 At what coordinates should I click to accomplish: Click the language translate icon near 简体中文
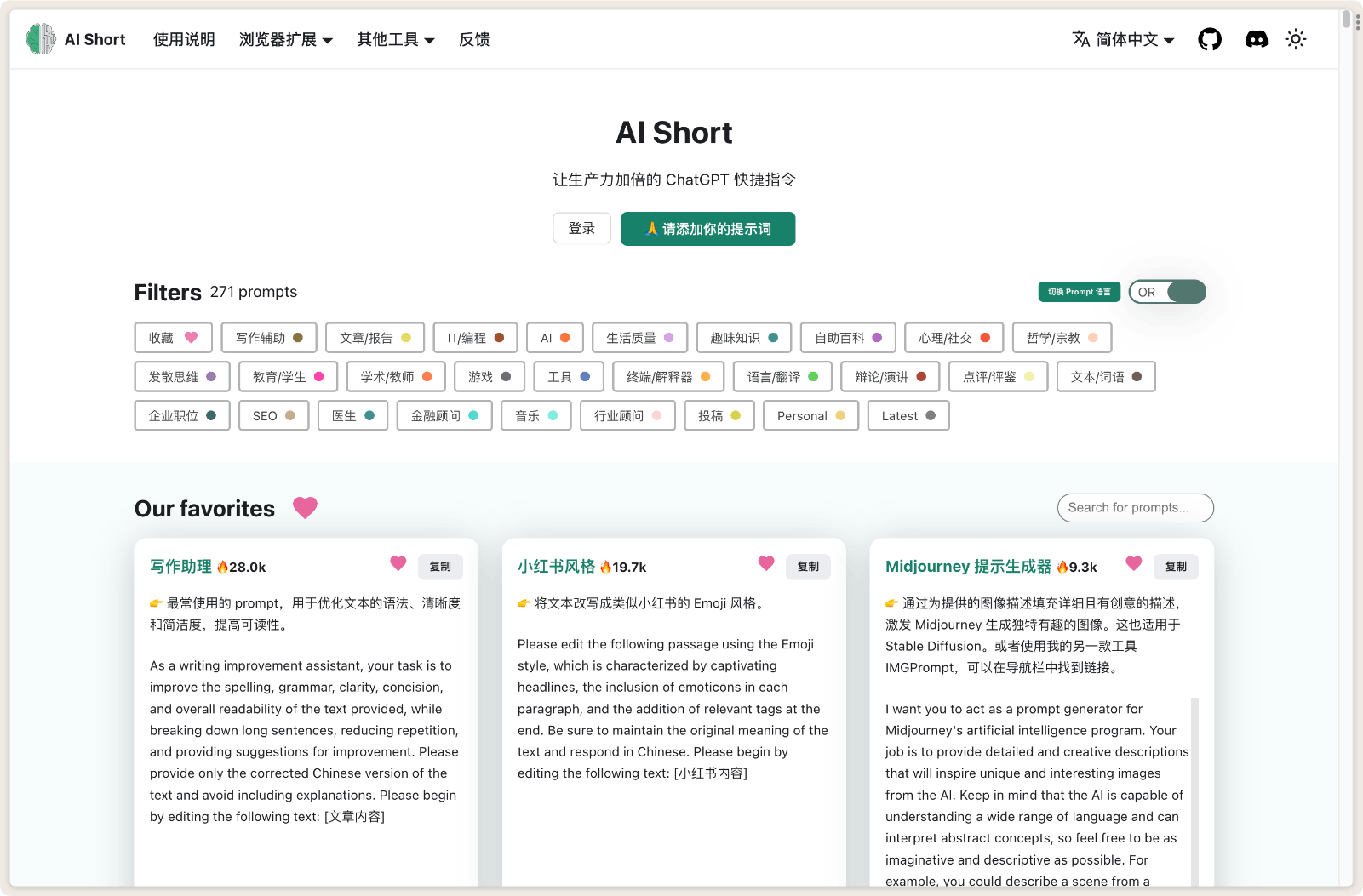(1080, 39)
